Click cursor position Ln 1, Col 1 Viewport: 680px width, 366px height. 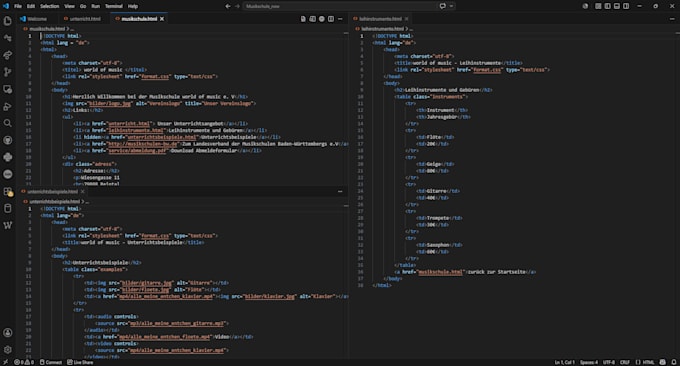point(564,362)
